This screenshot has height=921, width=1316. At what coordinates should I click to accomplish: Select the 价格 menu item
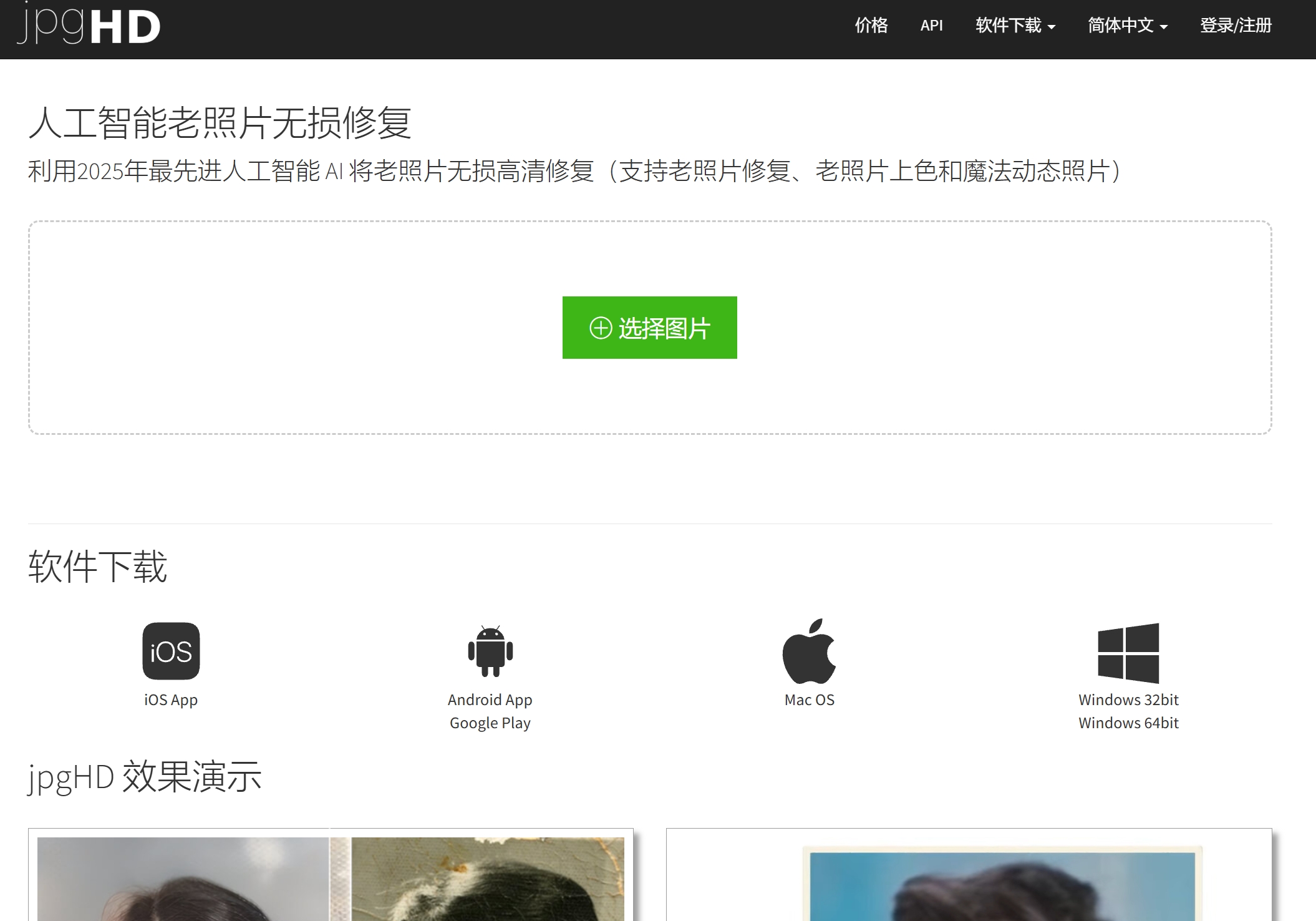(x=871, y=26)
